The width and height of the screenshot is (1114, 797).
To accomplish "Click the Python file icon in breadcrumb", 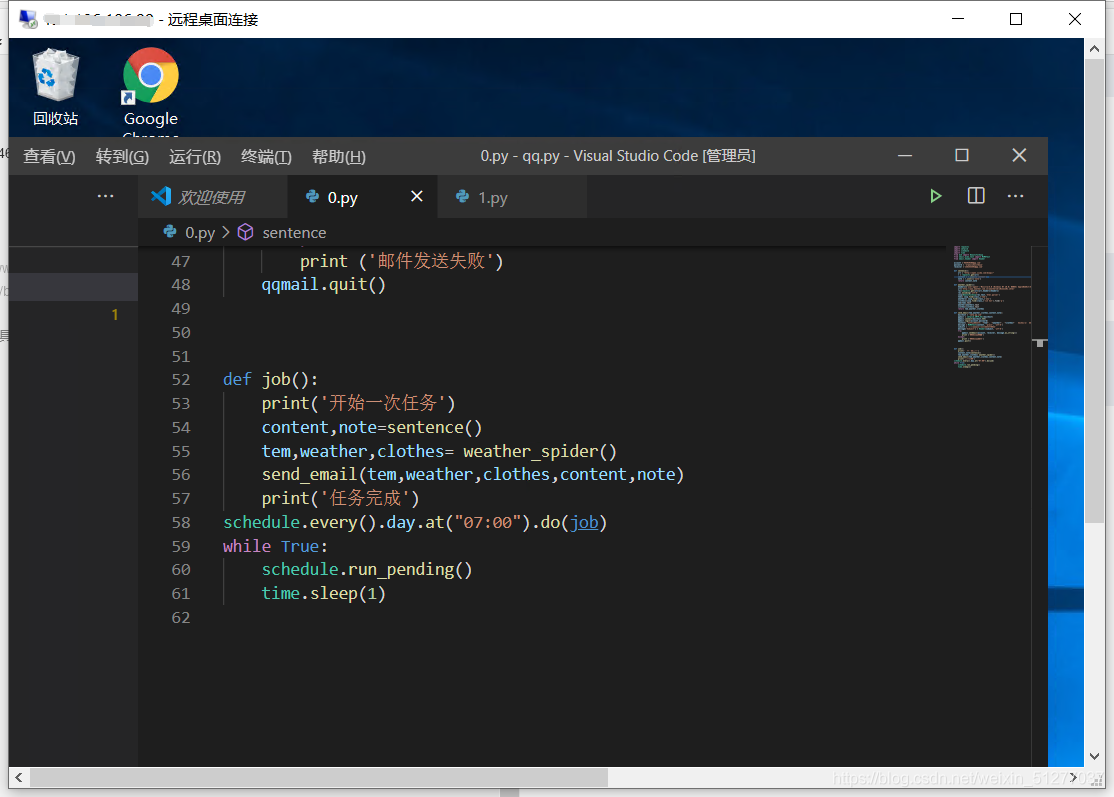I will click(x=170, y=232).
